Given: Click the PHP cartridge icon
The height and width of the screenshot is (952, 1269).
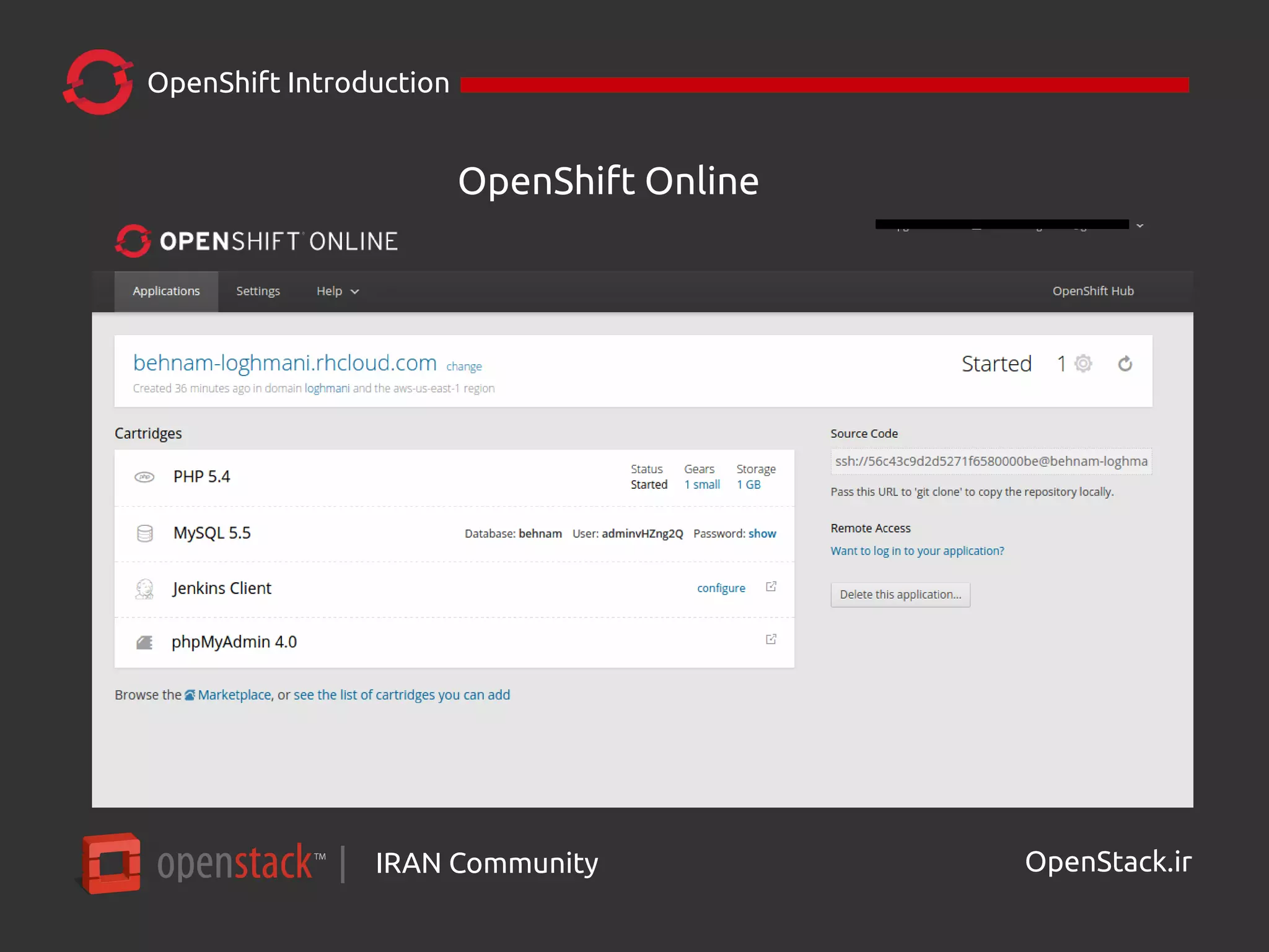Looking at the screenshot, I should pyautogui.click(x=144, y=477).
